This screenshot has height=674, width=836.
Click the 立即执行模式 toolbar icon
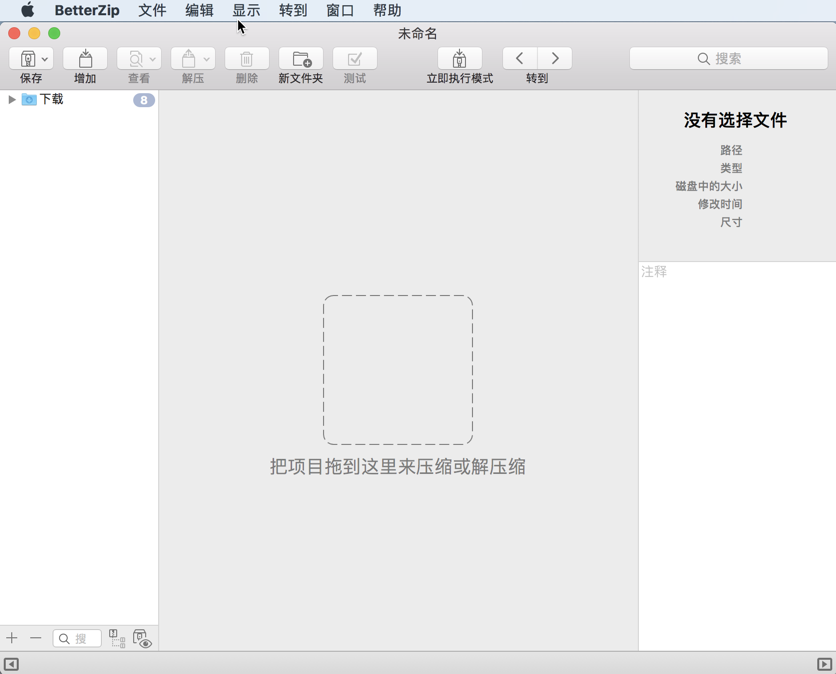coord(459,59)
